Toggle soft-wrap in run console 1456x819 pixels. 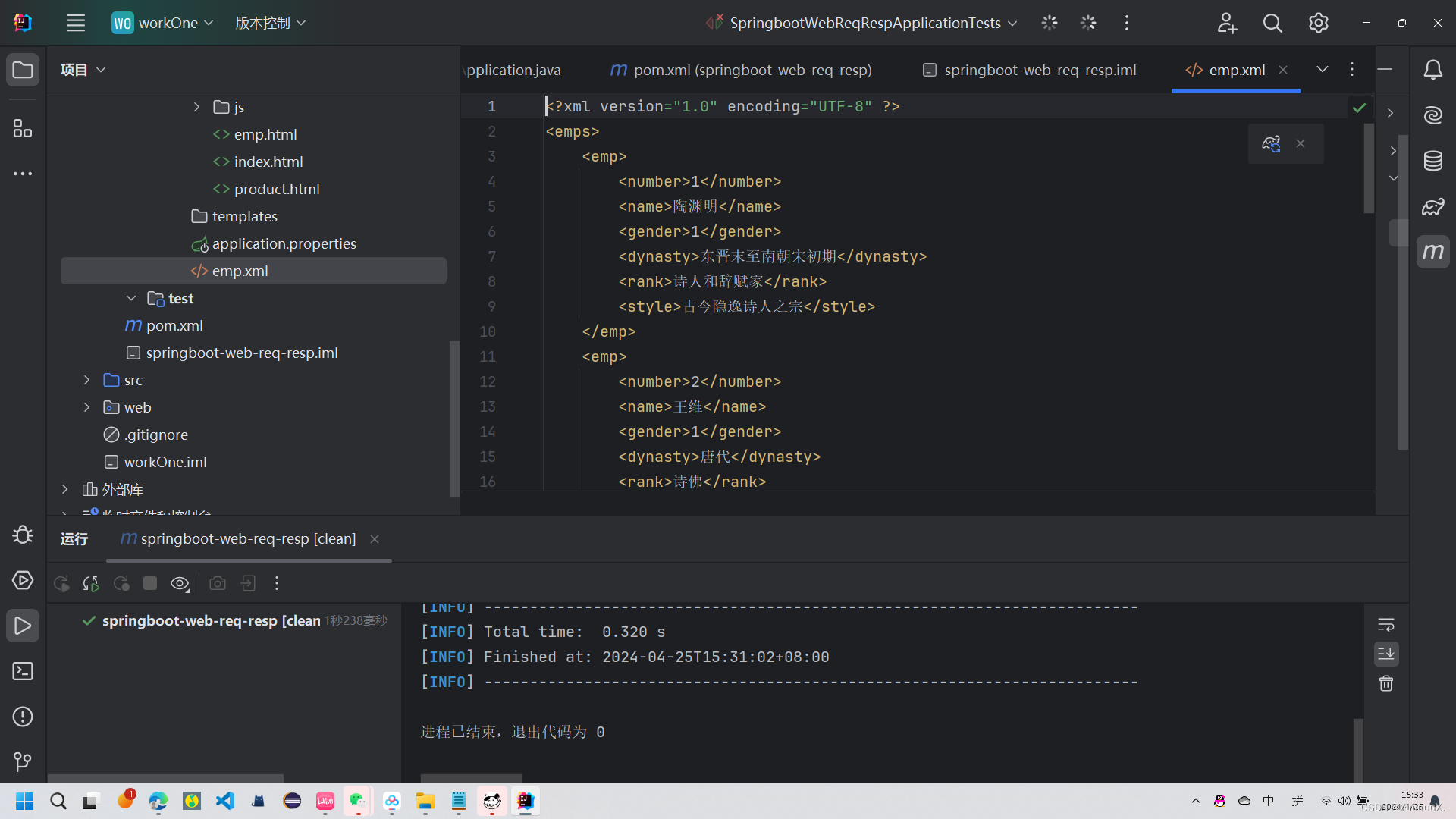[1386, 625]
